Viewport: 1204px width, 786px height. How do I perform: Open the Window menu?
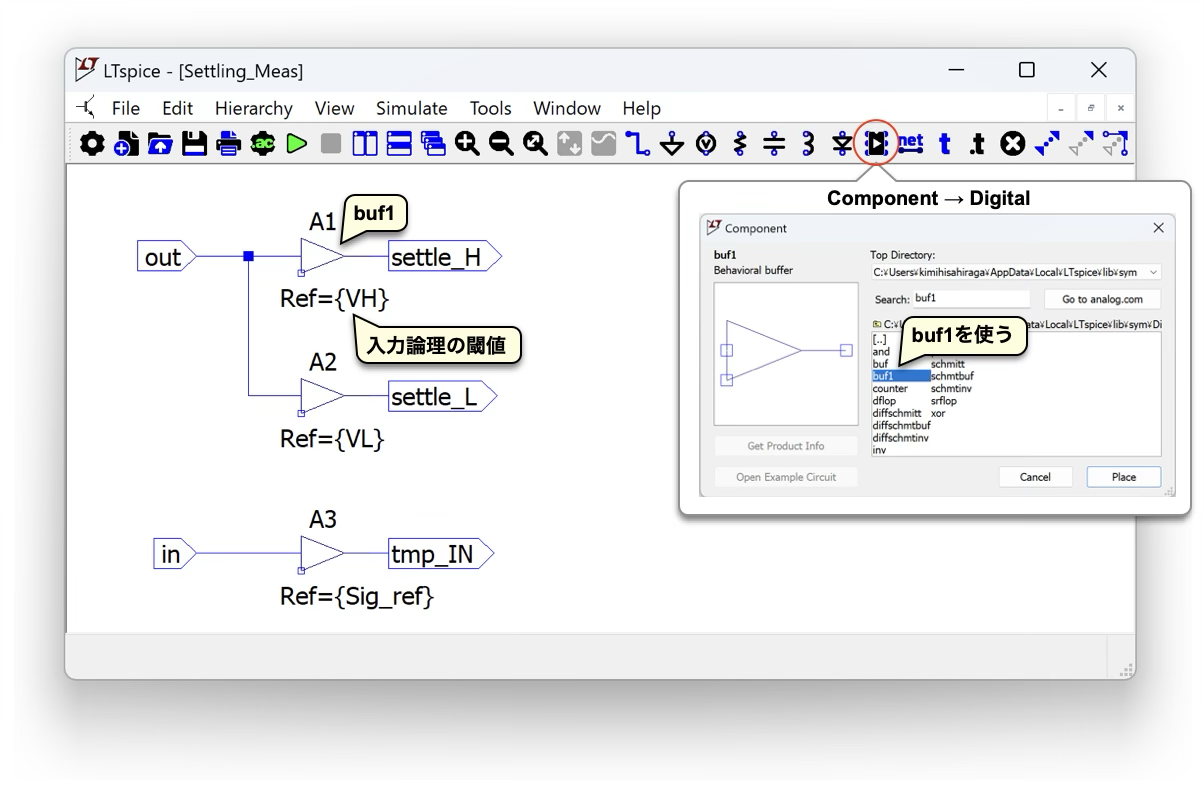tap(567, 108)
